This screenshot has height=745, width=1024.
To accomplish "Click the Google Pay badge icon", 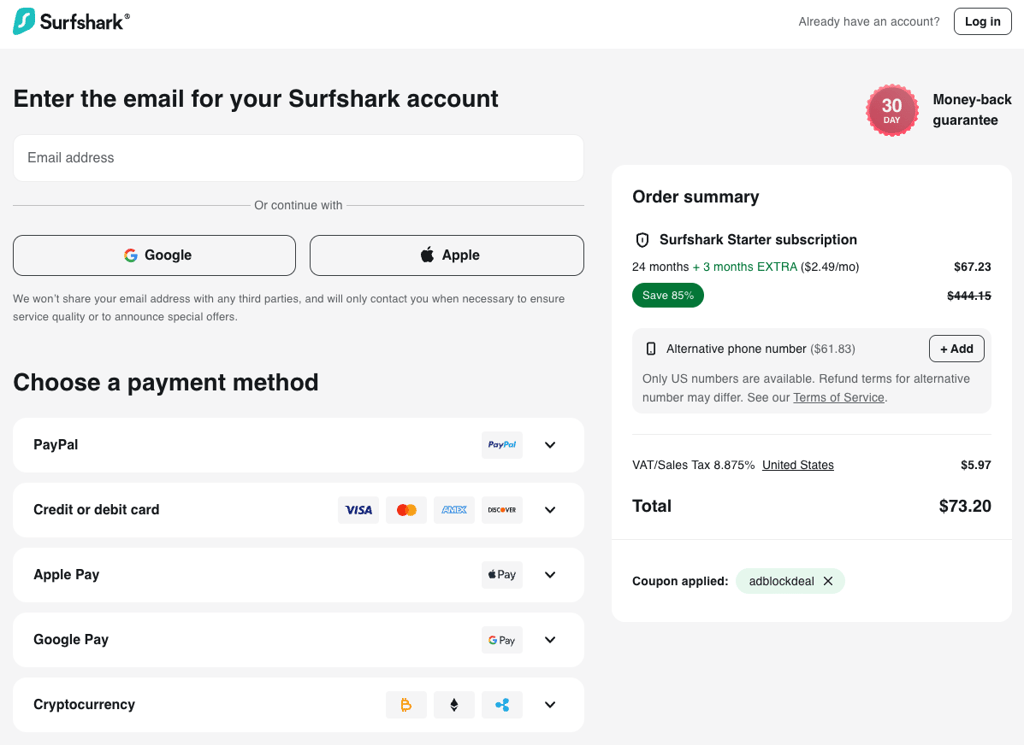I will pos(502,640).
